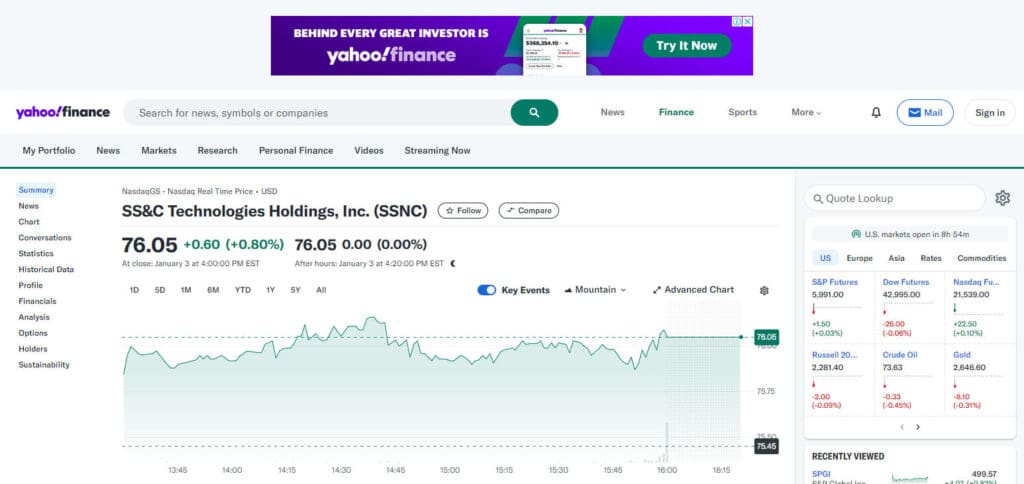Select News in top navigation
Image resolution: width=1024 pixels, height=484 pixels.
click(x=613, y=112)
